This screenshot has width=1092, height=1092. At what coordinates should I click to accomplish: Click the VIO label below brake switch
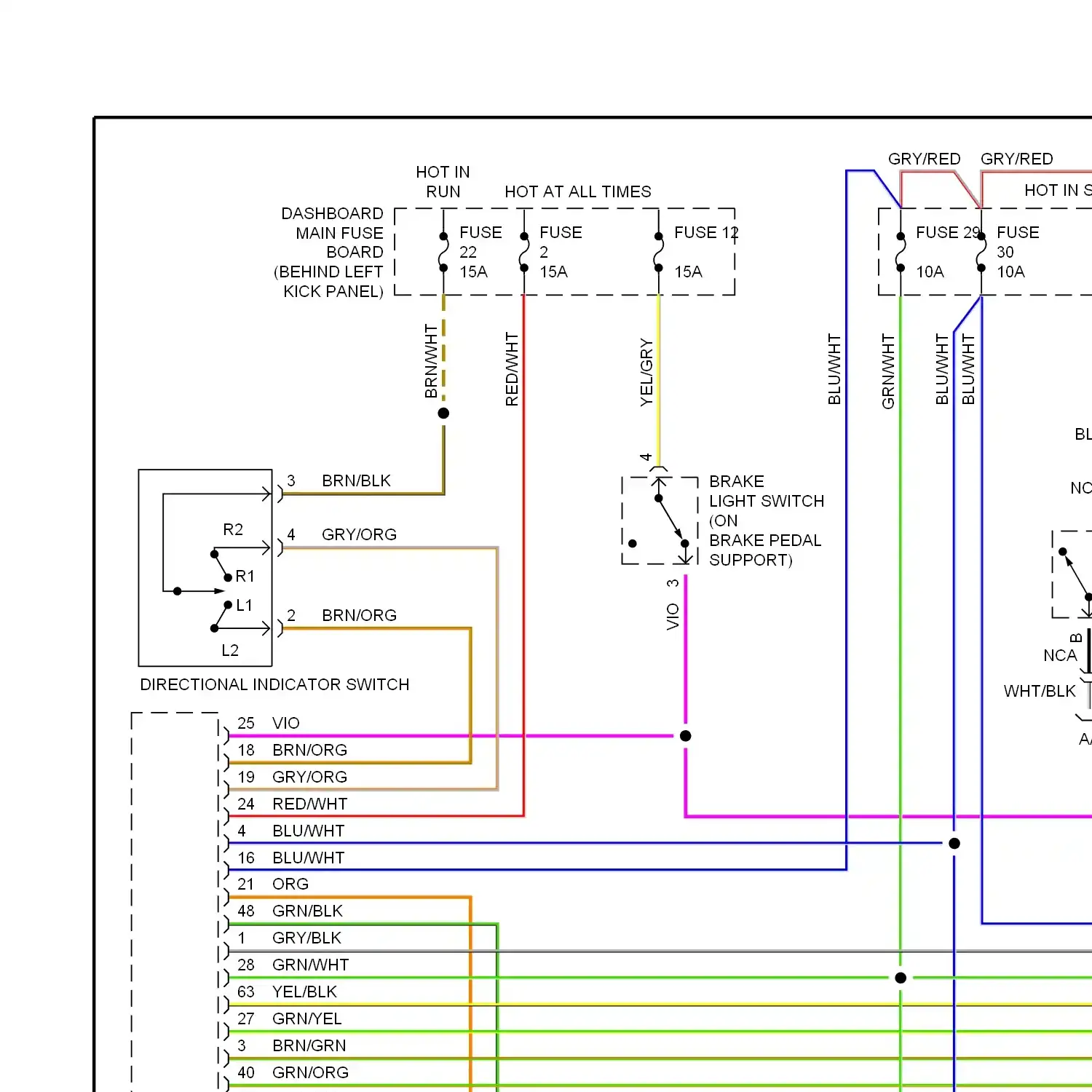[673, 617]
